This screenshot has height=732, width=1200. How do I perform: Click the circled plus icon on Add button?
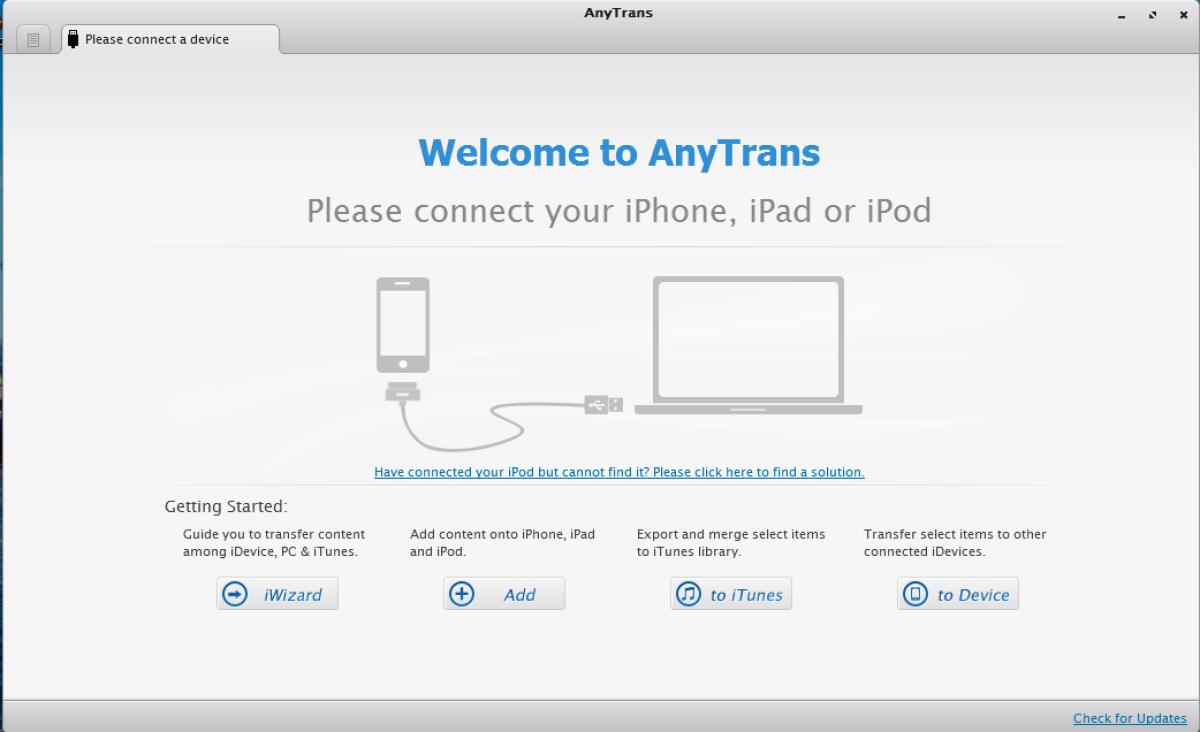pyautogui.click(x=461, y=593)
